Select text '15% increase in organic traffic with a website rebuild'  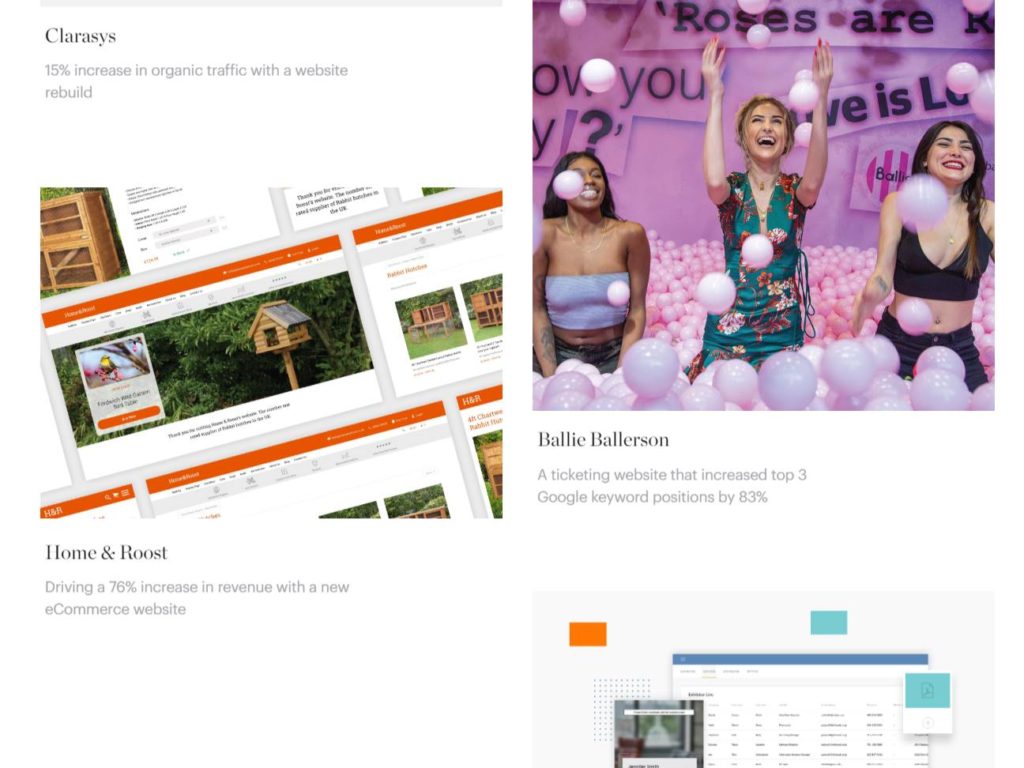pos(197,81)
